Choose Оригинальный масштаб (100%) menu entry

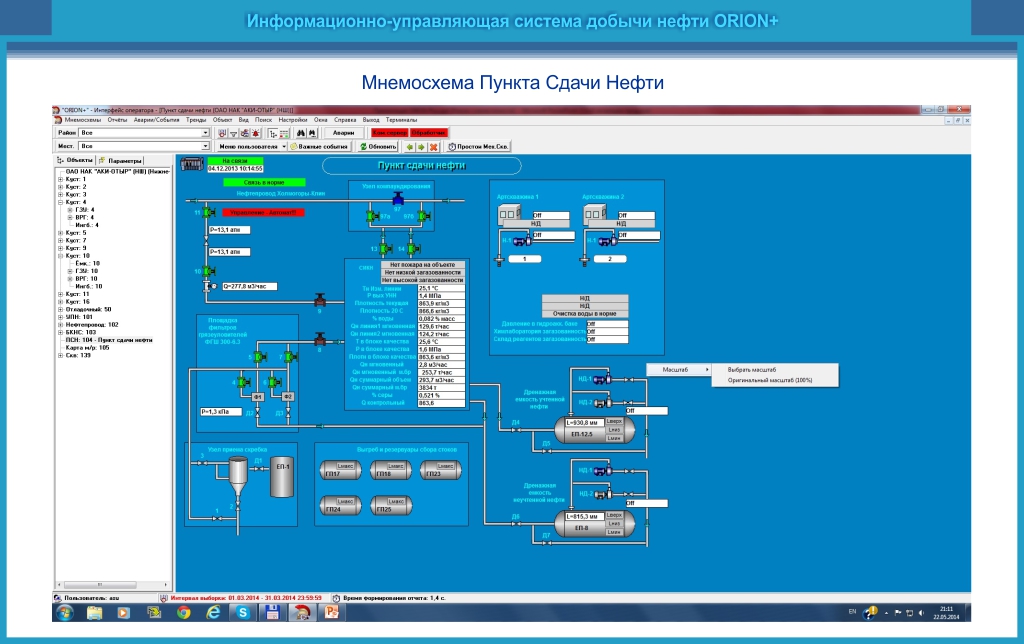[770, 380]
